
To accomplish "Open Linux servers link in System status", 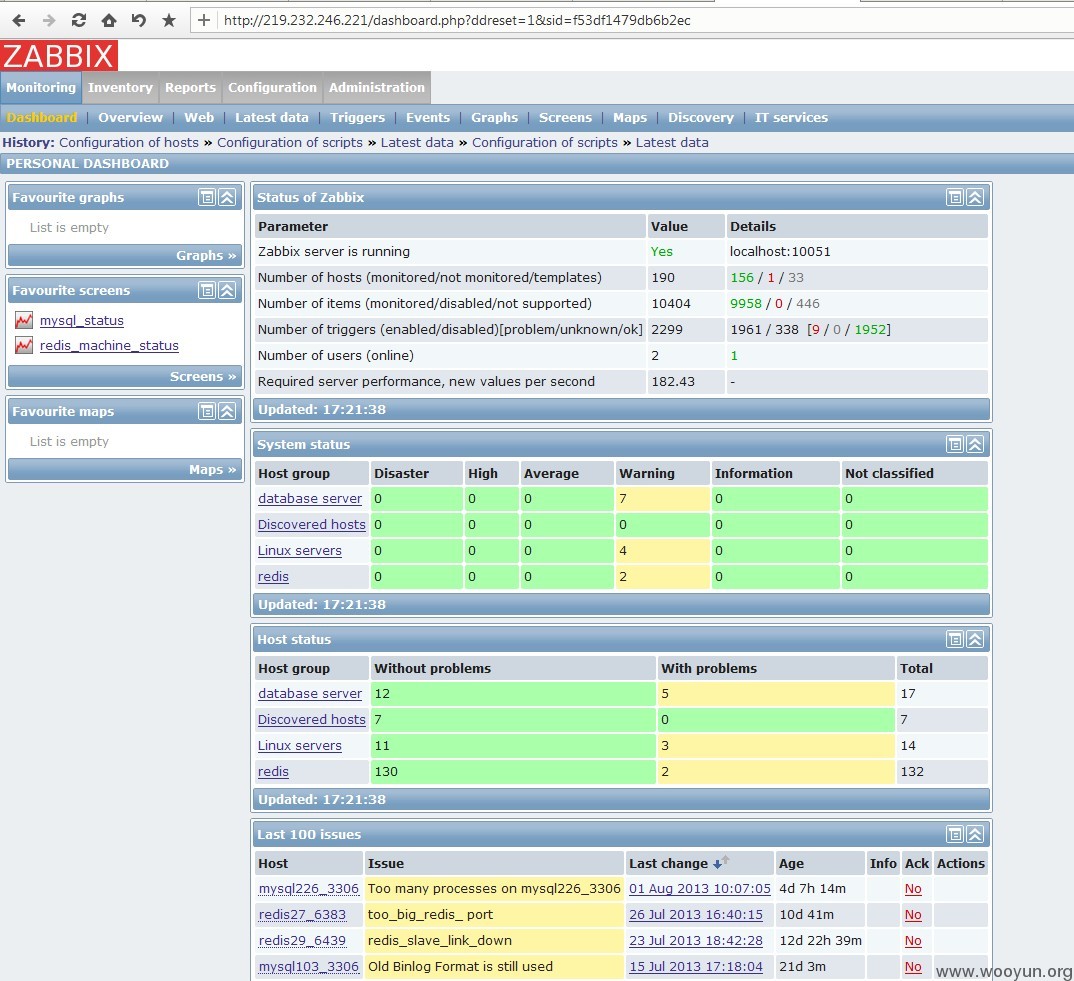I will 299,551.
